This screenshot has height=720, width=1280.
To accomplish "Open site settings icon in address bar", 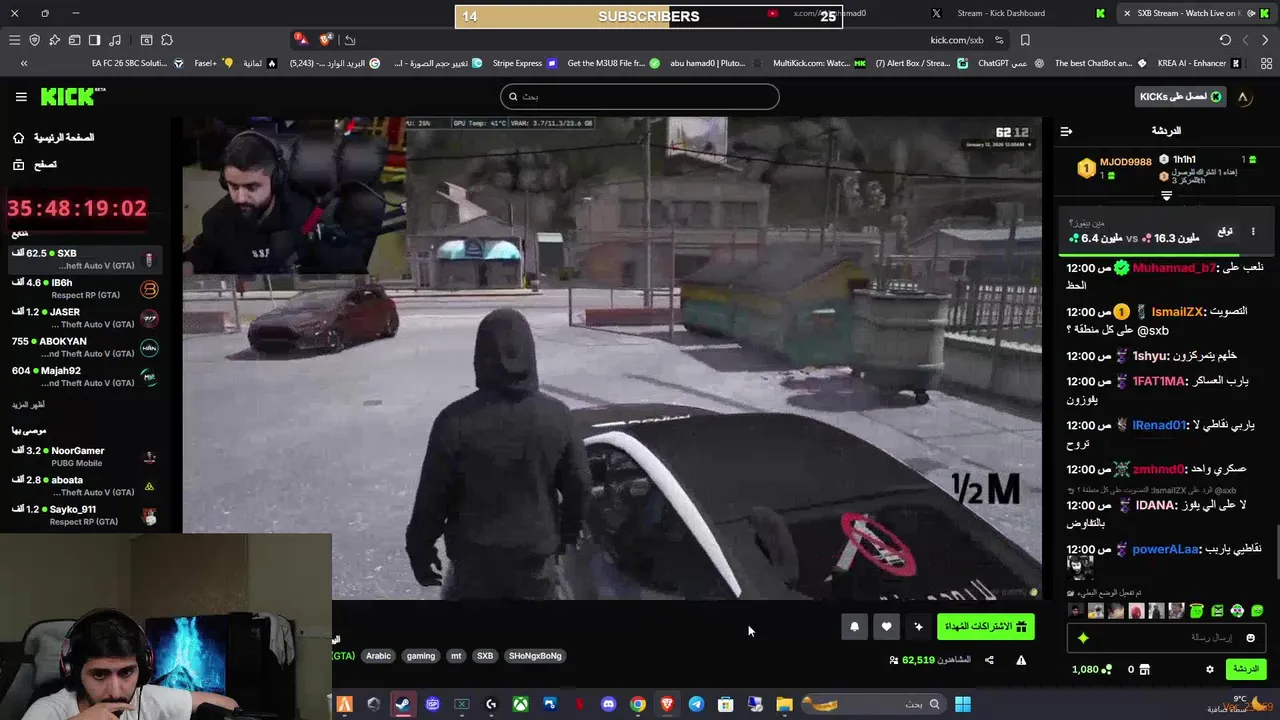I will coord(999,40).
